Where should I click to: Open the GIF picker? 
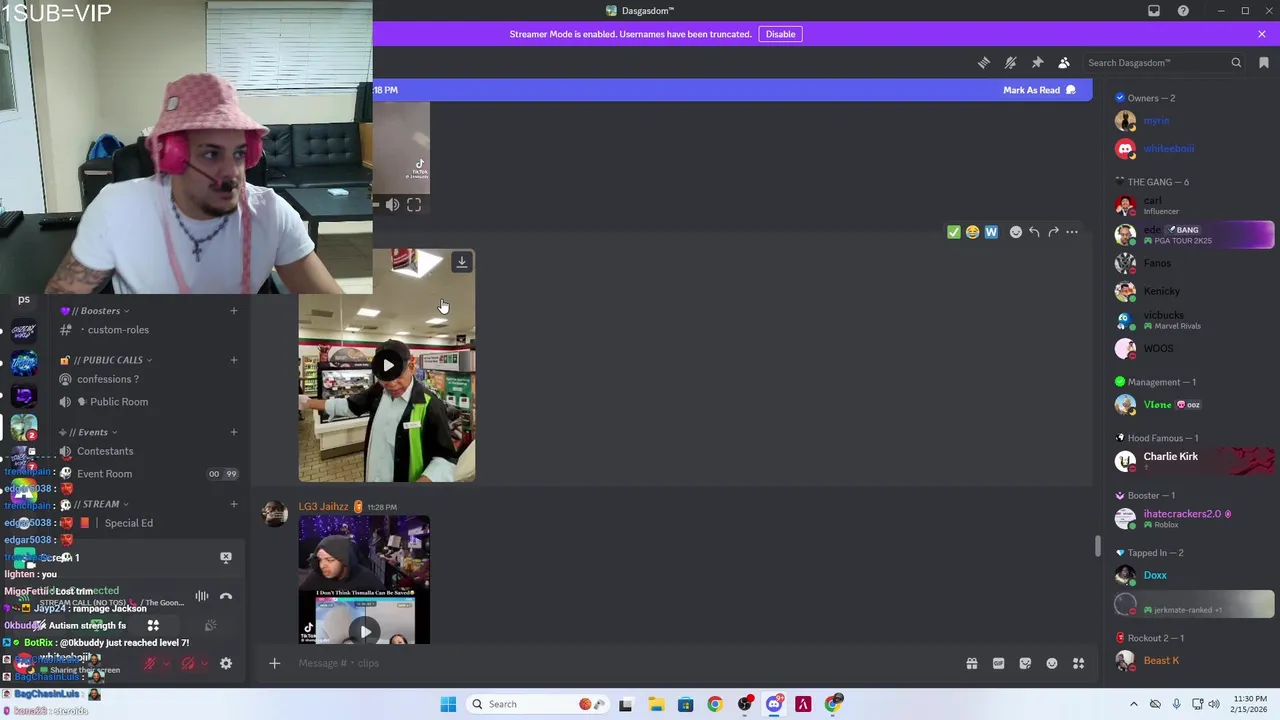(998, 663)
